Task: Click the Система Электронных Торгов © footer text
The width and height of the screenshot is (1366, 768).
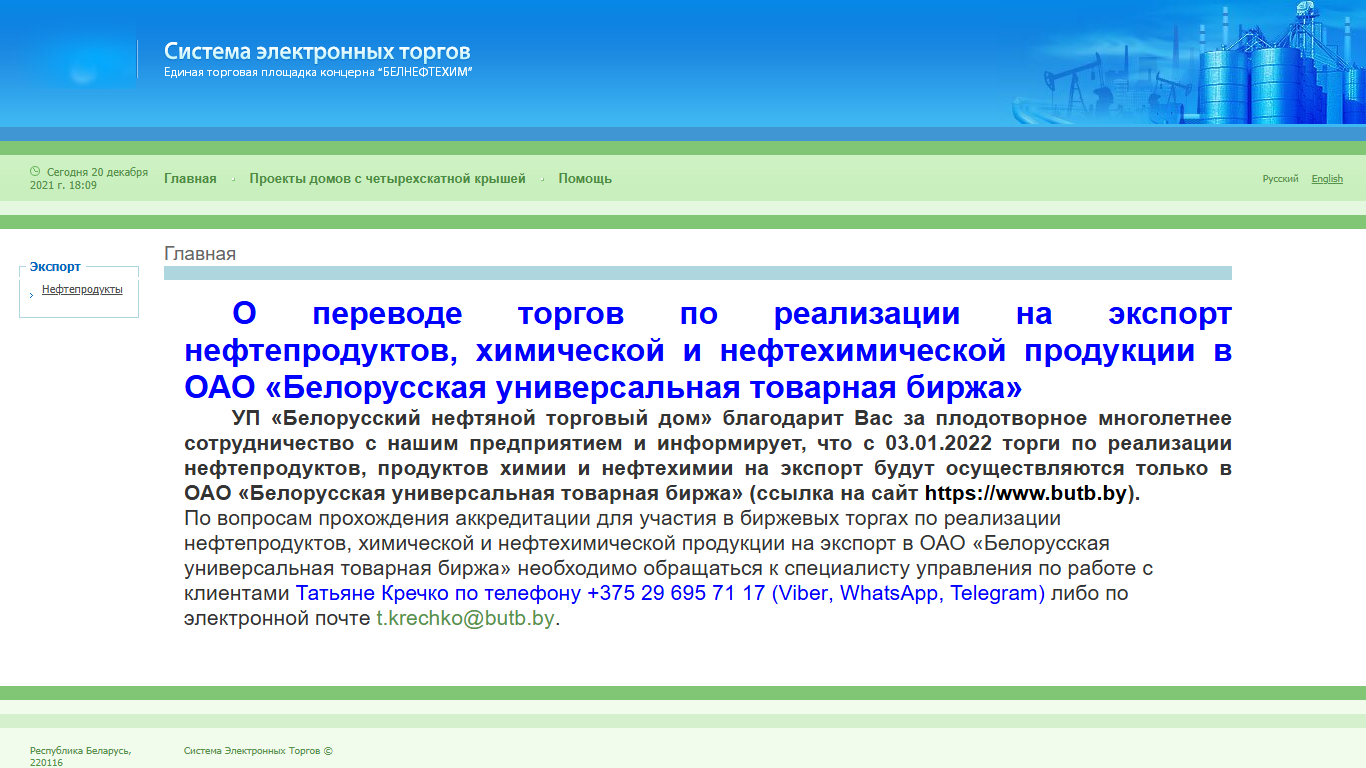Action: [258, 751]
